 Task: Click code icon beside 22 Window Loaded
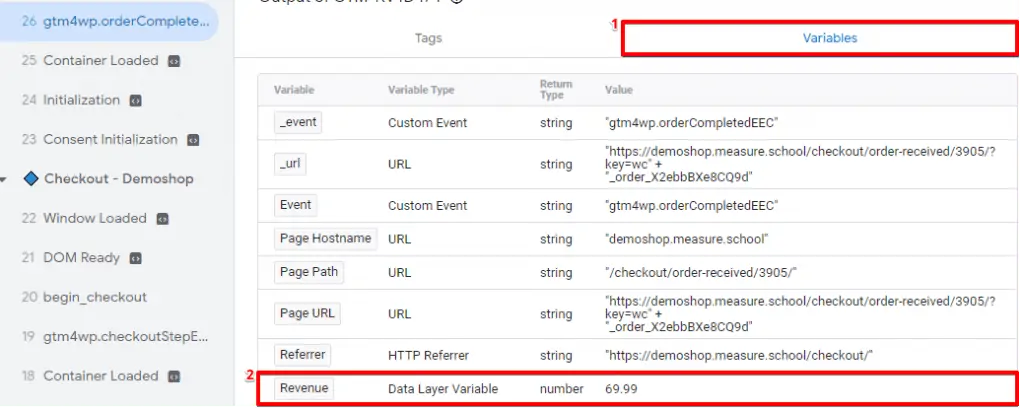[163, 219]
